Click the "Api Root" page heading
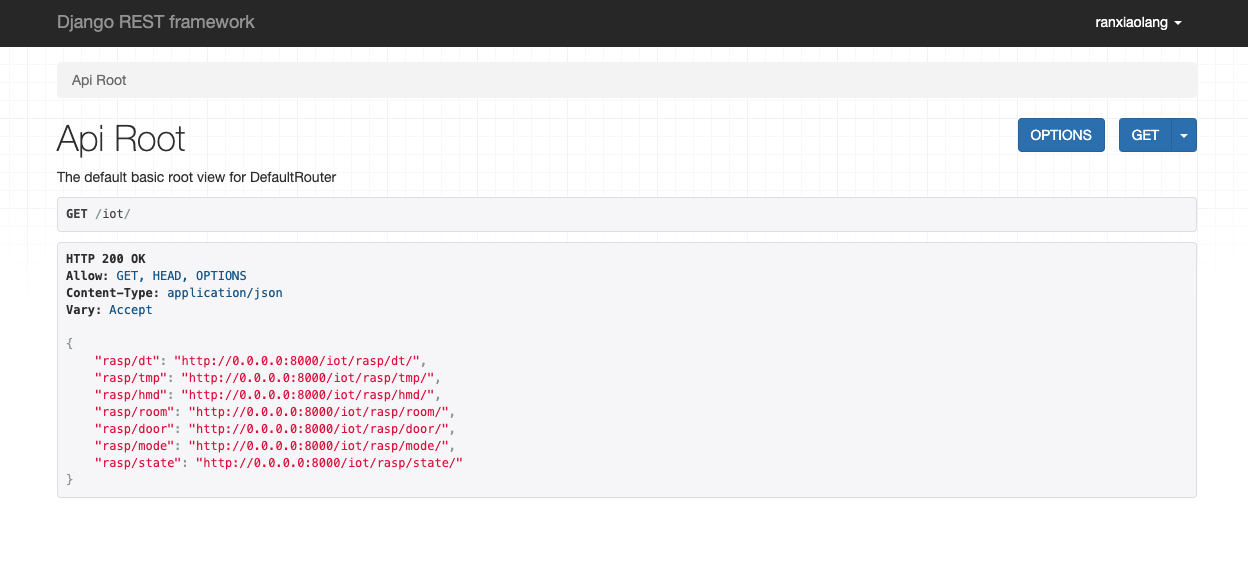This screenshot has height=571, width=1248. [x=121, y=138]
